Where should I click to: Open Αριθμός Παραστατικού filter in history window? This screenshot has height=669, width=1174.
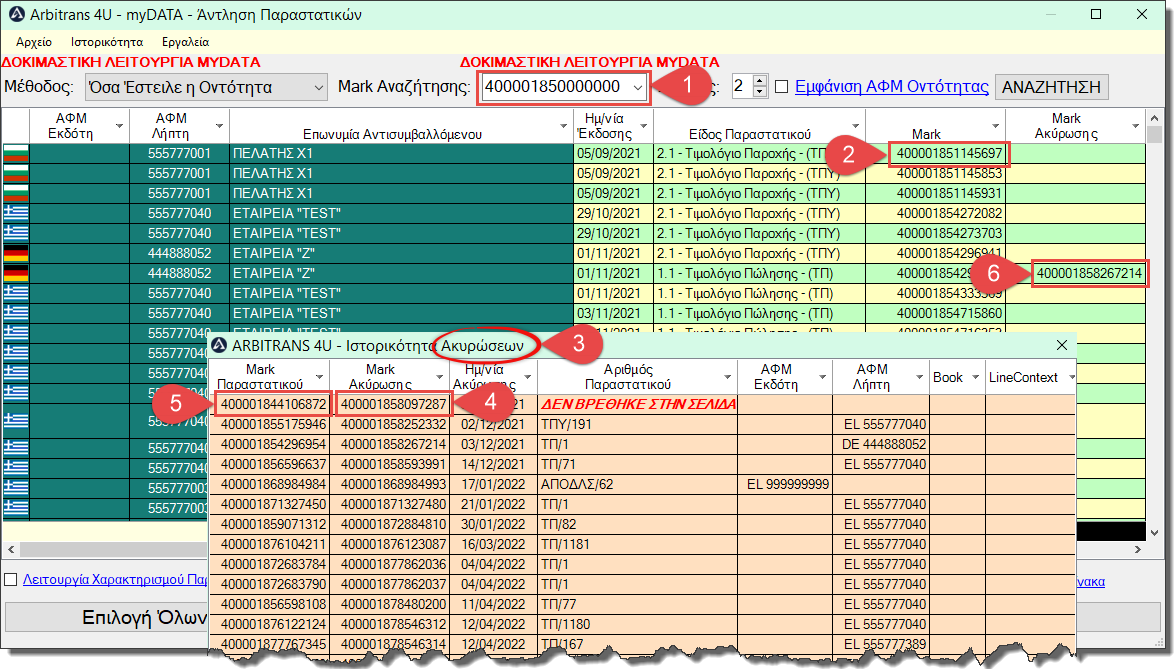[727, 376]
